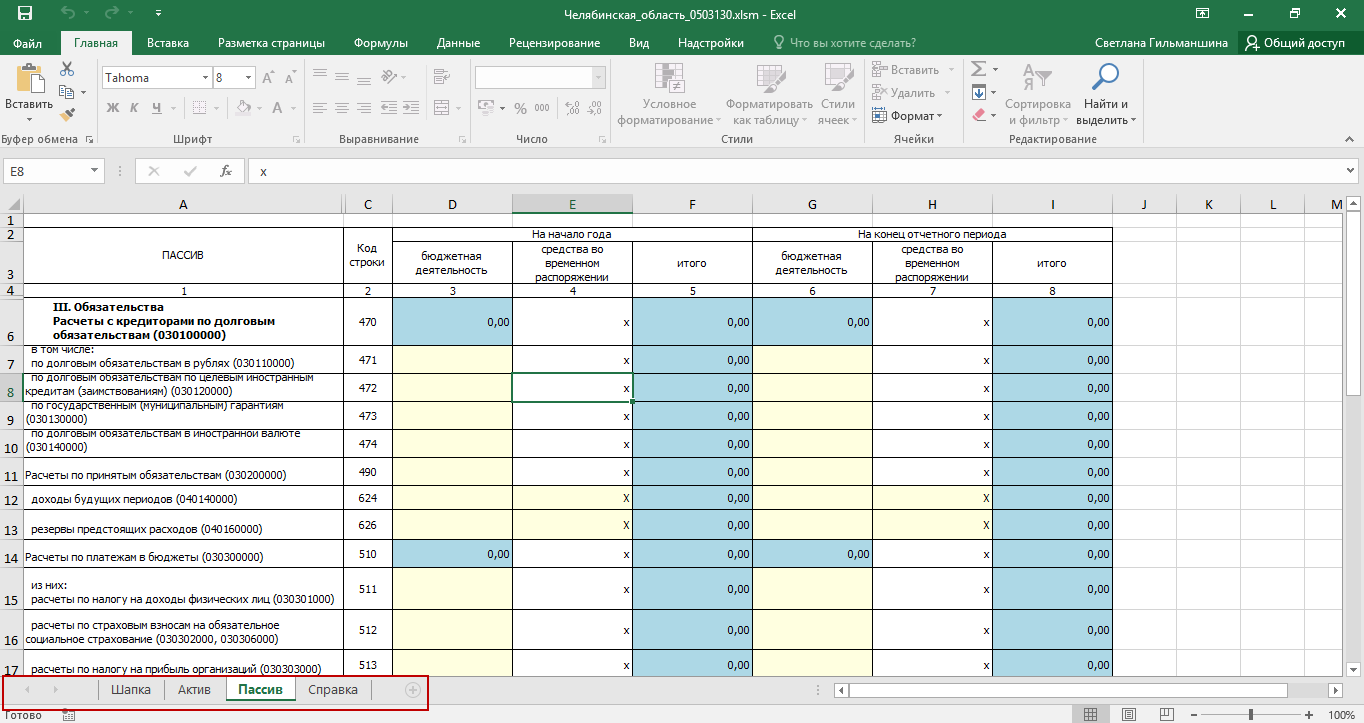Click the AutoSum sigma icon
Viewport: 1364px width, 723px height.
978,69
